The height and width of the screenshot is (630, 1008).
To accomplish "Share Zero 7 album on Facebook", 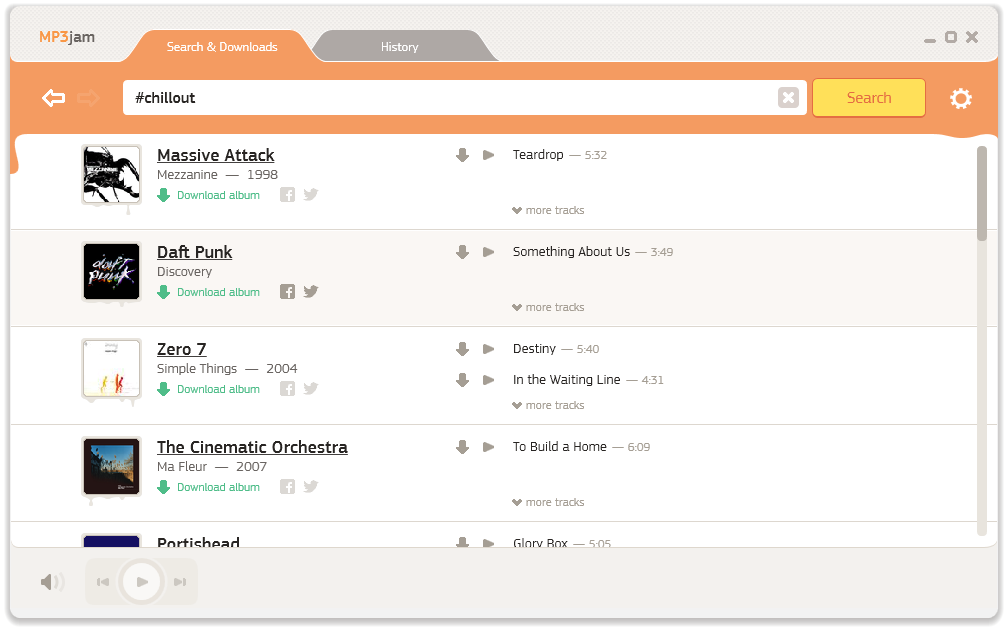I will [x=287, y=389].
